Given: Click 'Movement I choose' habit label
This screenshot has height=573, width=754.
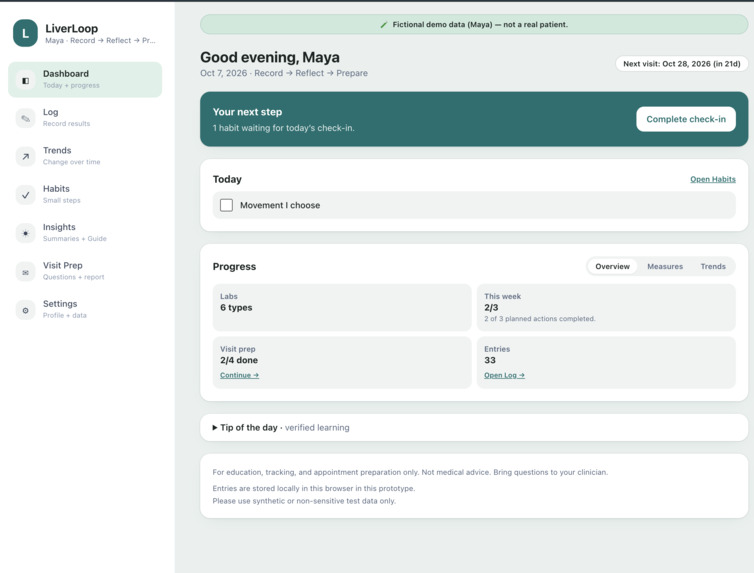Looking at the screenshot, I should (x=280, y=205).
